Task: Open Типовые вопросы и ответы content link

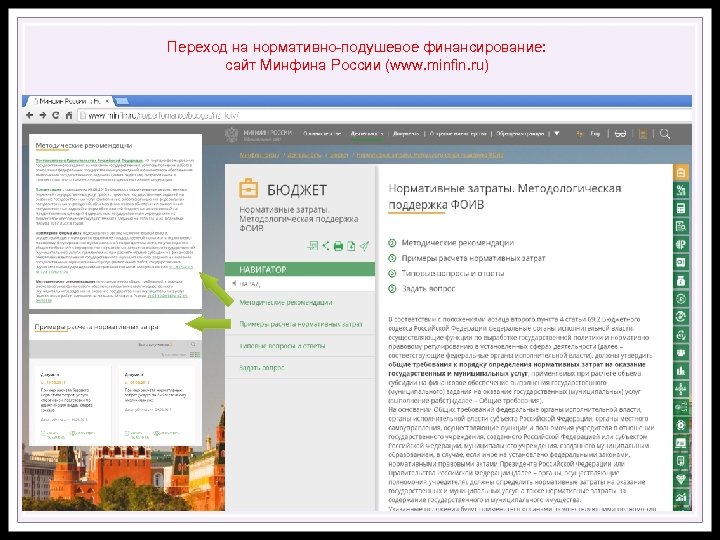Action: tap(453, 273)
